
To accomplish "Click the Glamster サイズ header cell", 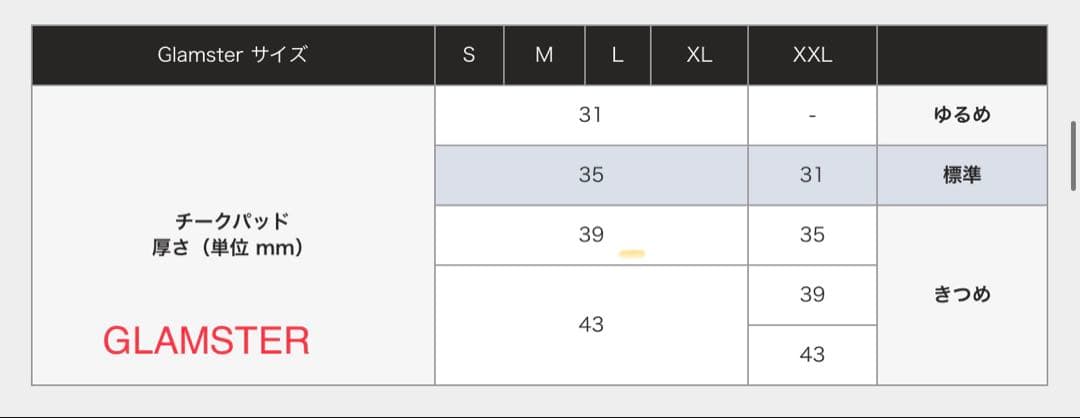I will tap(232, 56).
